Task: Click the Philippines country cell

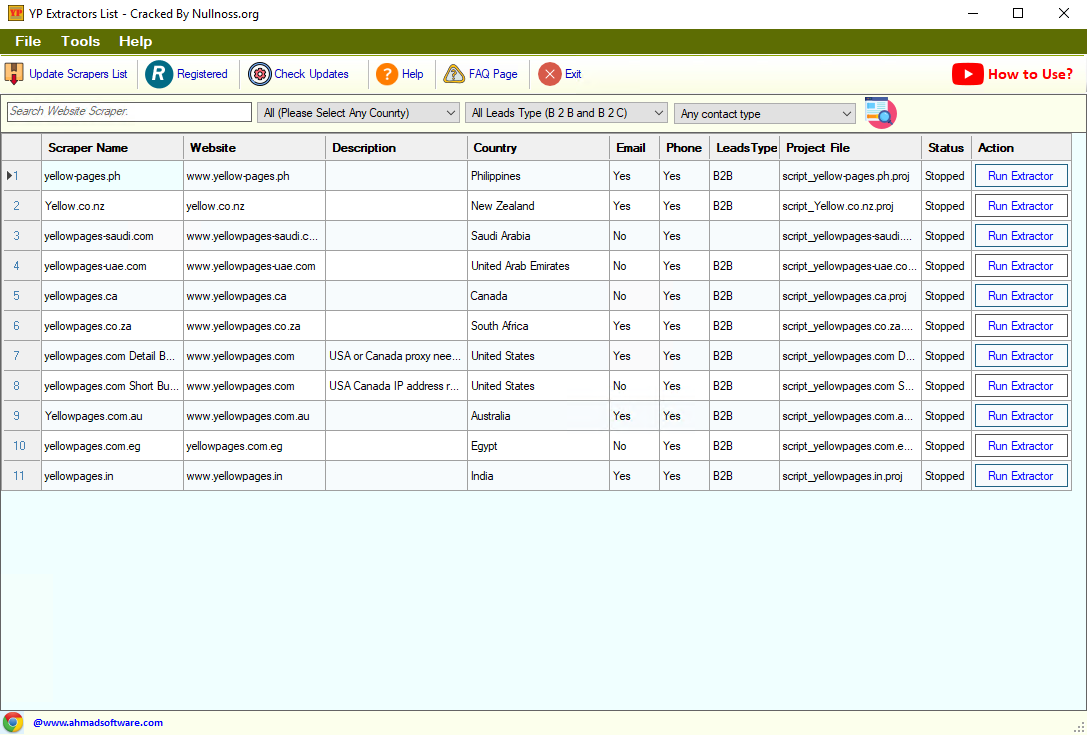Action: [539, 176]
